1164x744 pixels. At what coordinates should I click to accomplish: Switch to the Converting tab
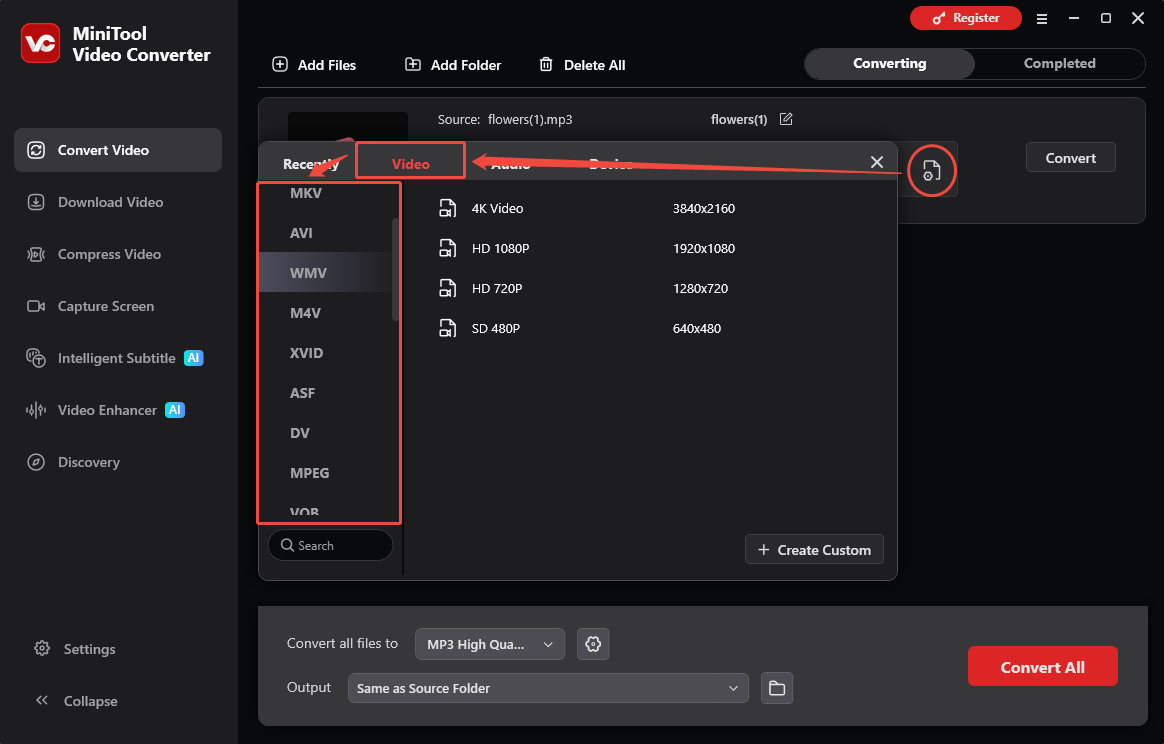click(x=889, y=64)
